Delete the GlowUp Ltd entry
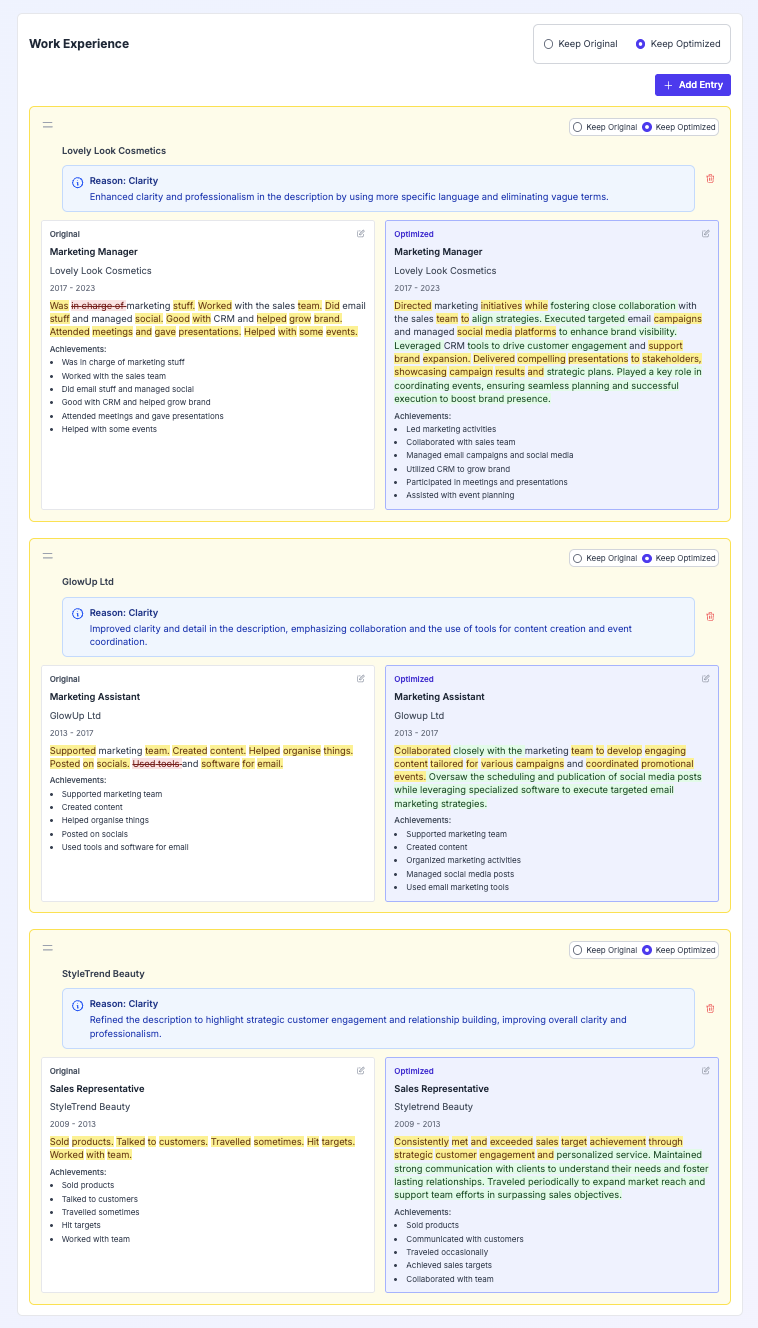Image resolution: width=758 pixels, height=1328 pixels. click(710, 616)
